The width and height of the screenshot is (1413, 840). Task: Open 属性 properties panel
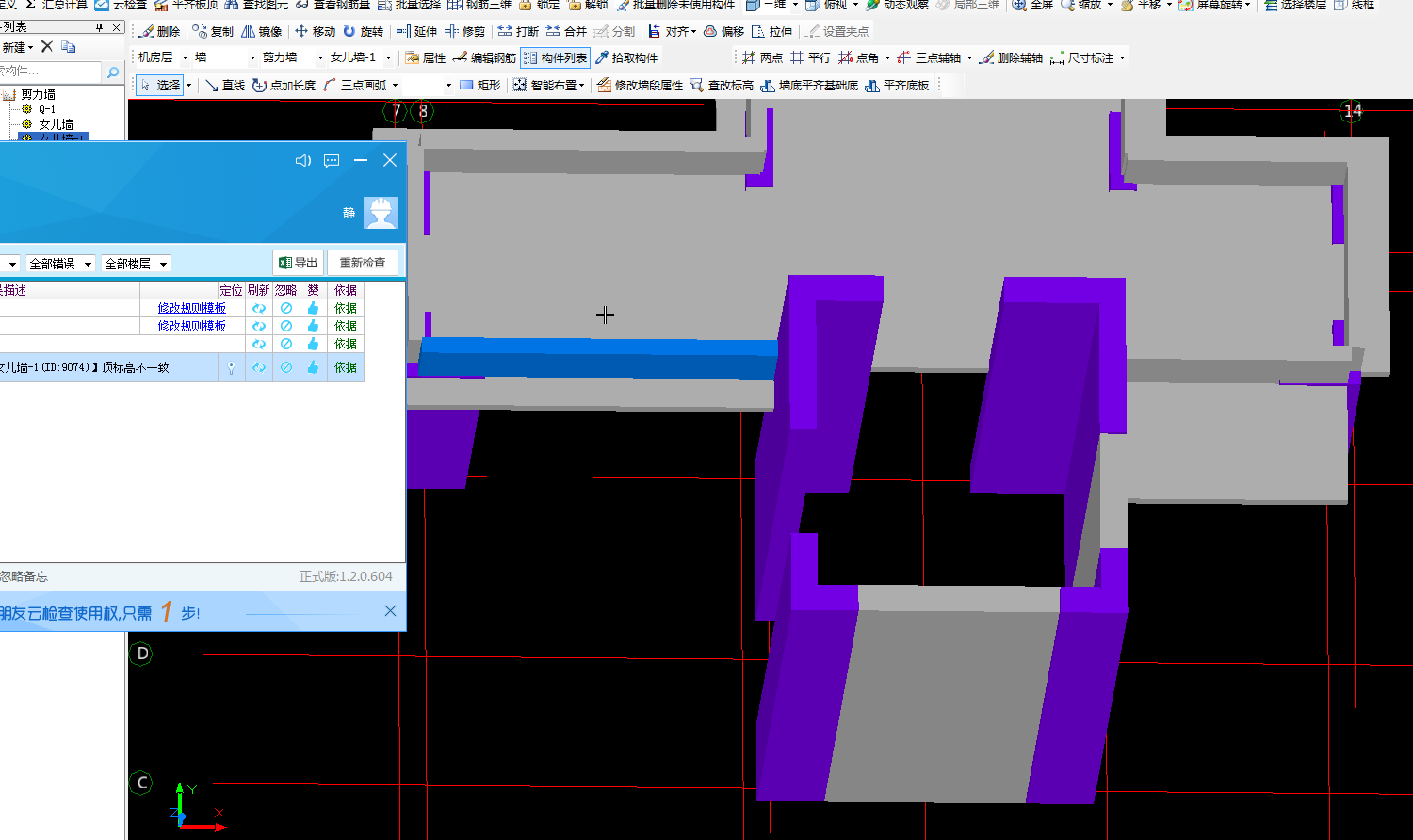tap(426, 57)
